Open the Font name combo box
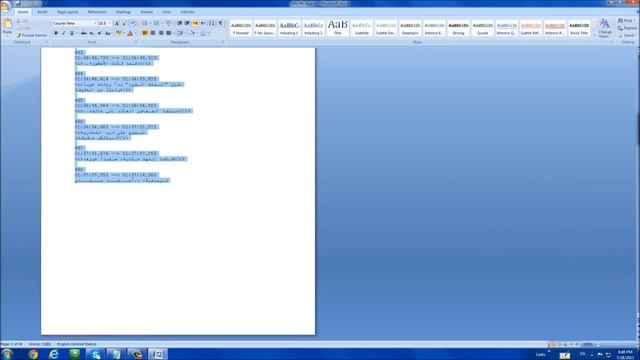The image size is (640, 360). (x=74, y=23)
